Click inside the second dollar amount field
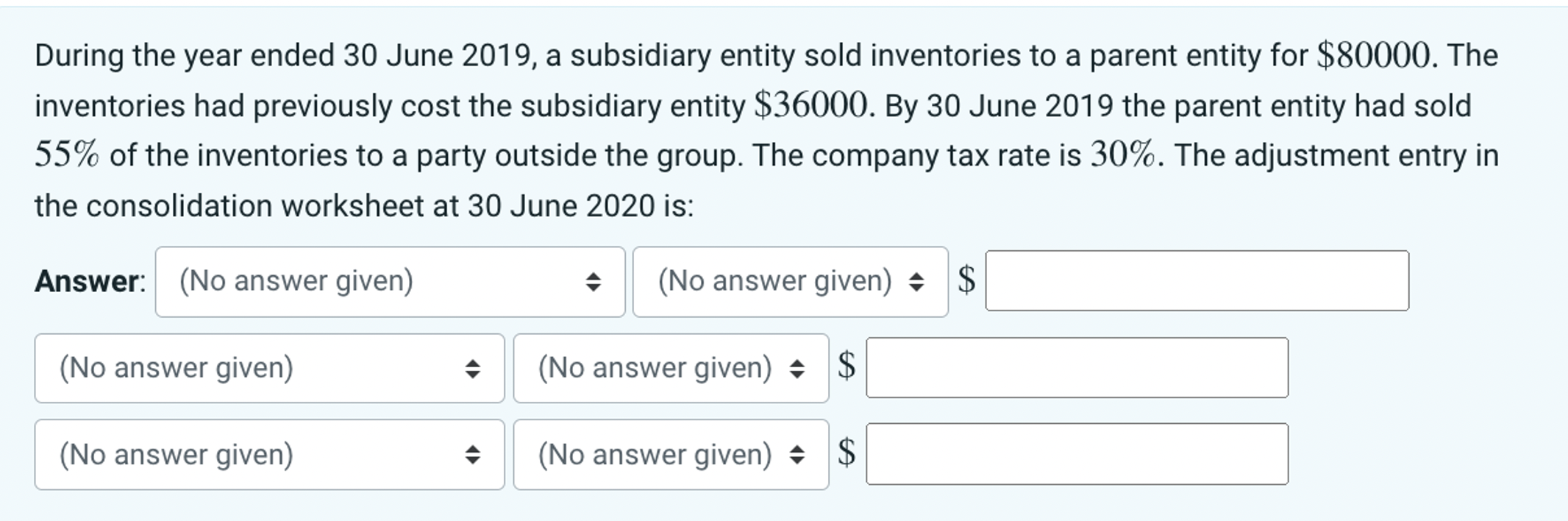Screen dimensions: 1568x521 (1077, 367)
